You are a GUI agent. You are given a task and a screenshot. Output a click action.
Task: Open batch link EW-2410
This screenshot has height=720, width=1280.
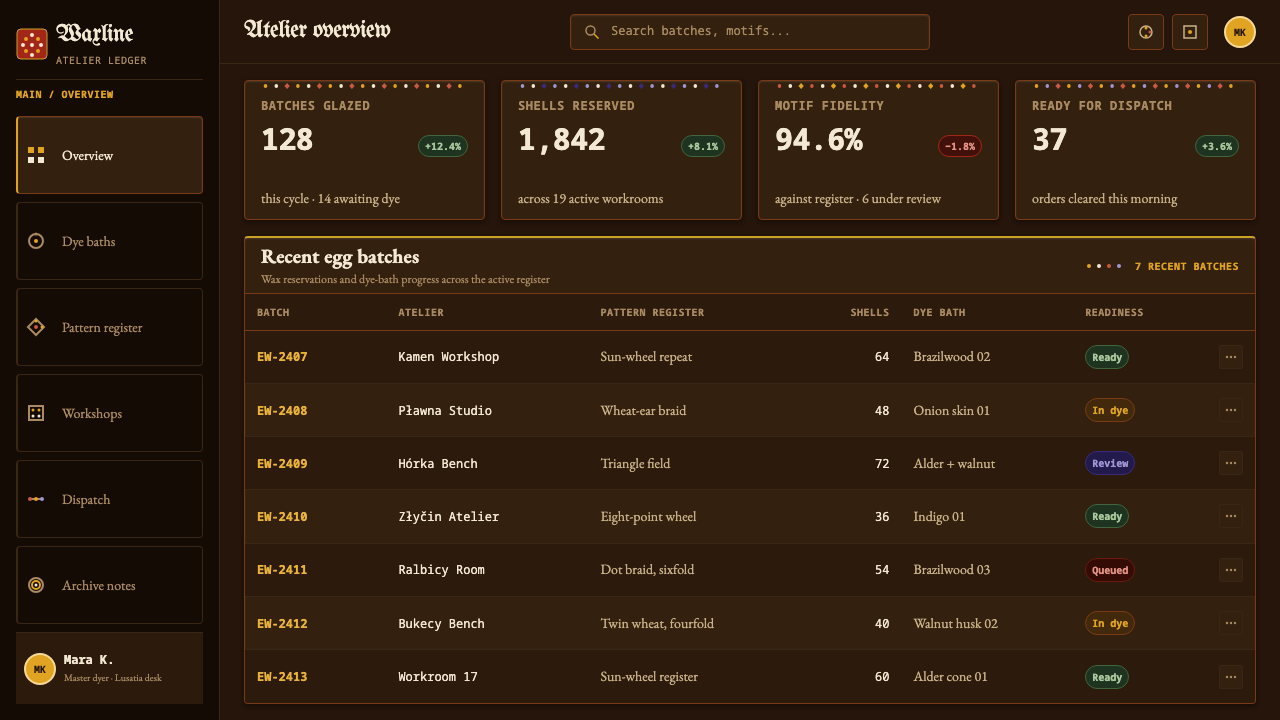click(282, 517)
